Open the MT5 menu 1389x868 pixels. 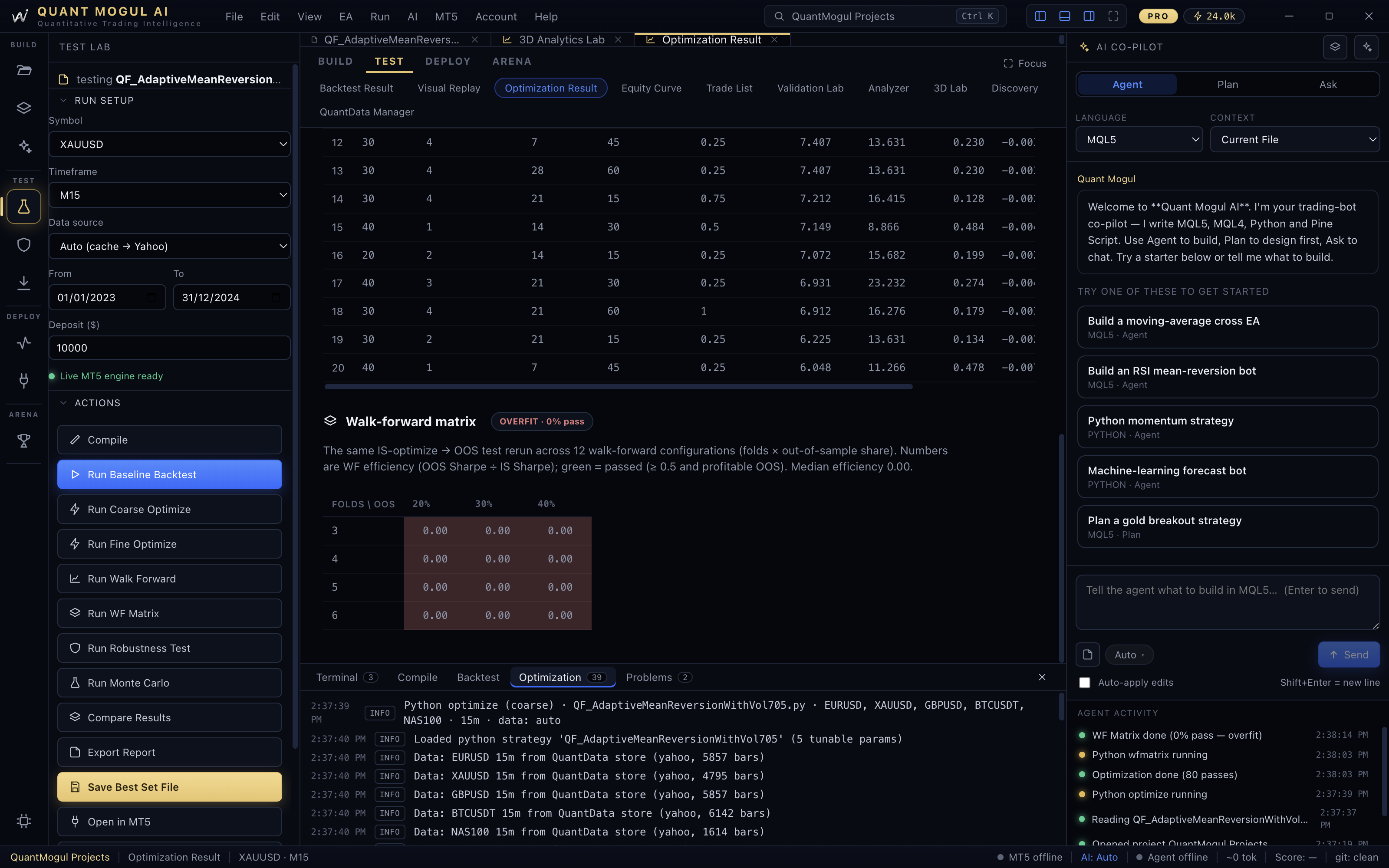point(447,16)
